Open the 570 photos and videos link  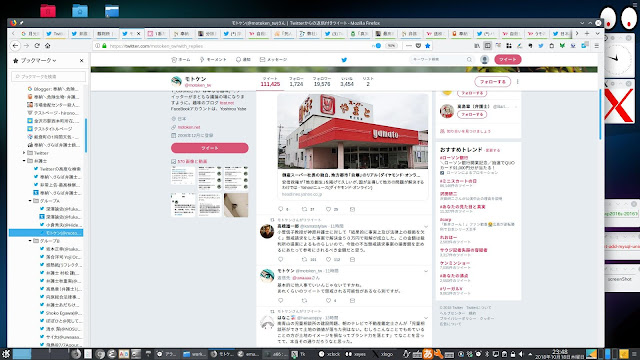point(192,162)
